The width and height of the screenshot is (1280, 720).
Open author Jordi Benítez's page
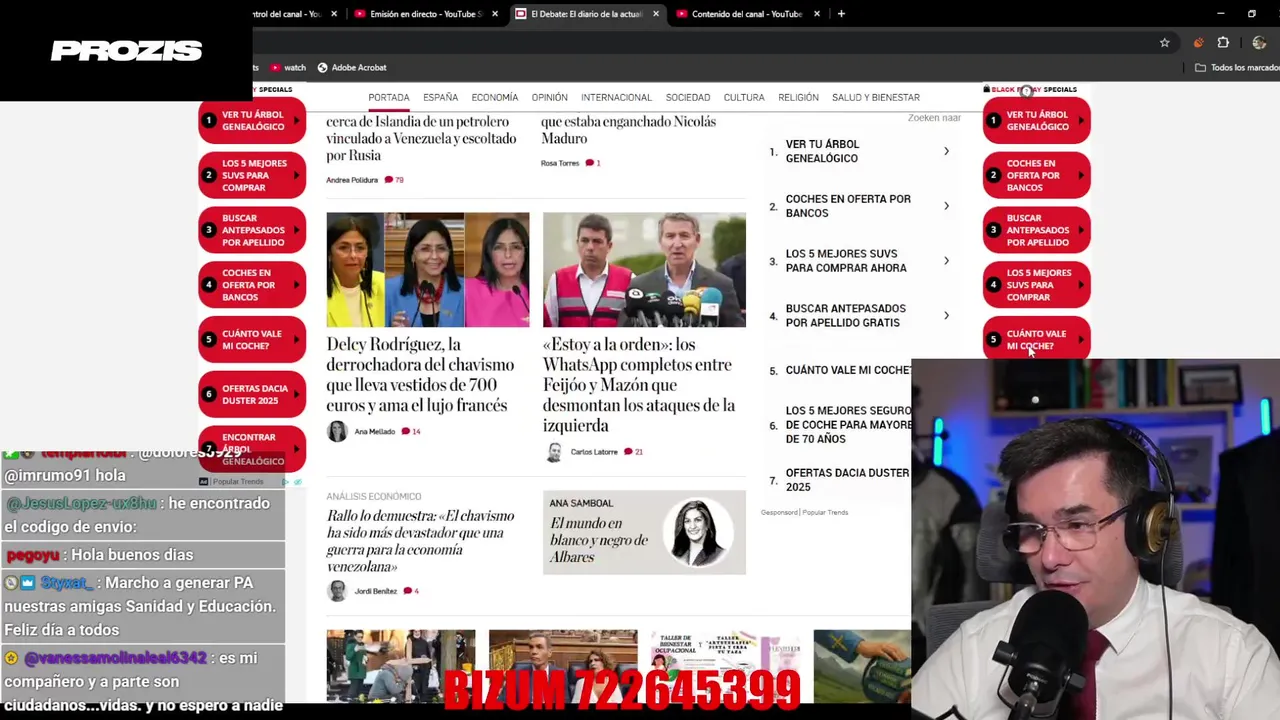click(x=376, y=591)
